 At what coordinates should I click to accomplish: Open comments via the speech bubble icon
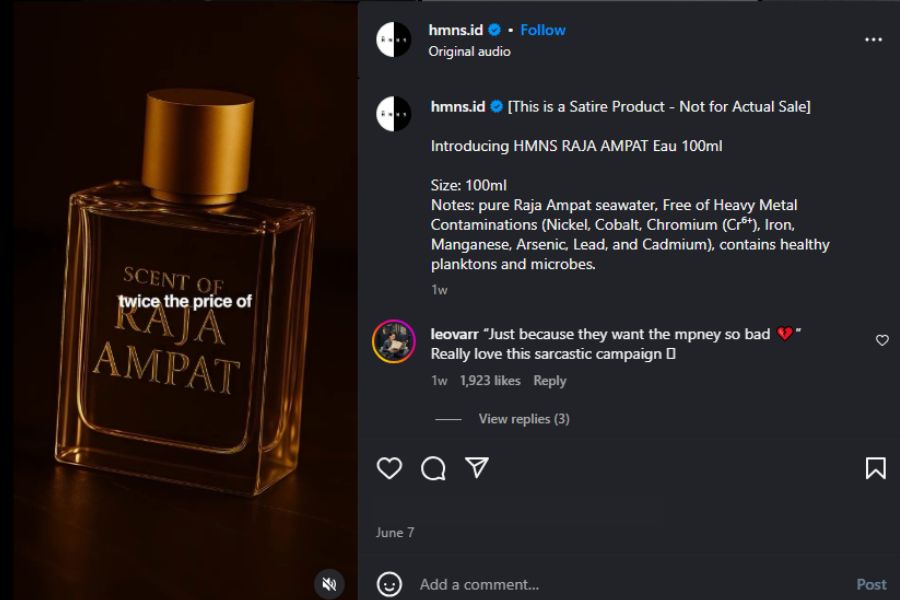[433, 468]
